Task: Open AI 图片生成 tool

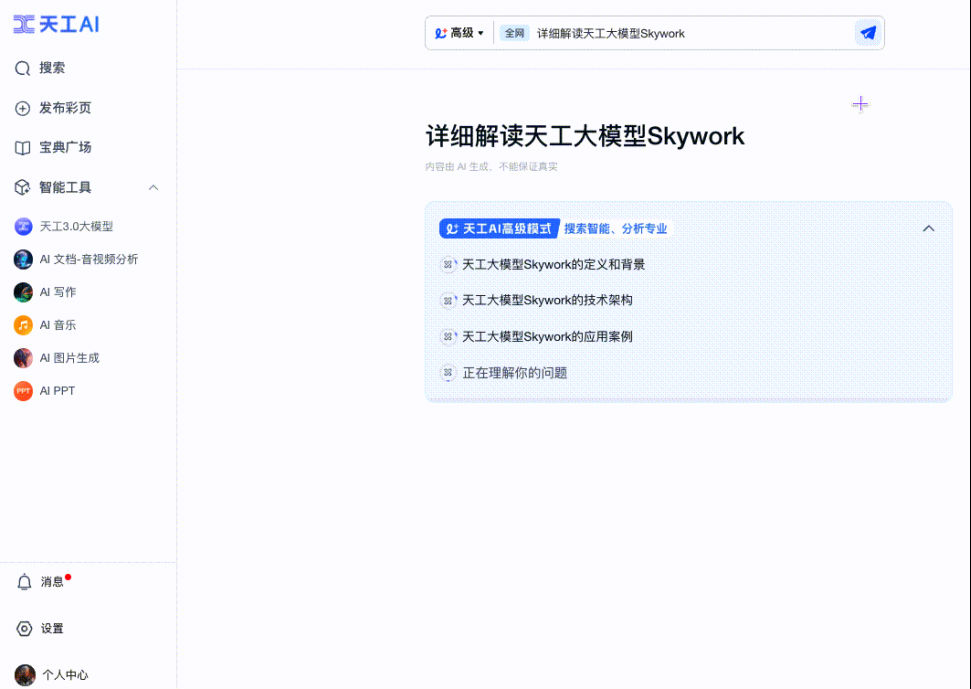Action: [x=69, y=358]
